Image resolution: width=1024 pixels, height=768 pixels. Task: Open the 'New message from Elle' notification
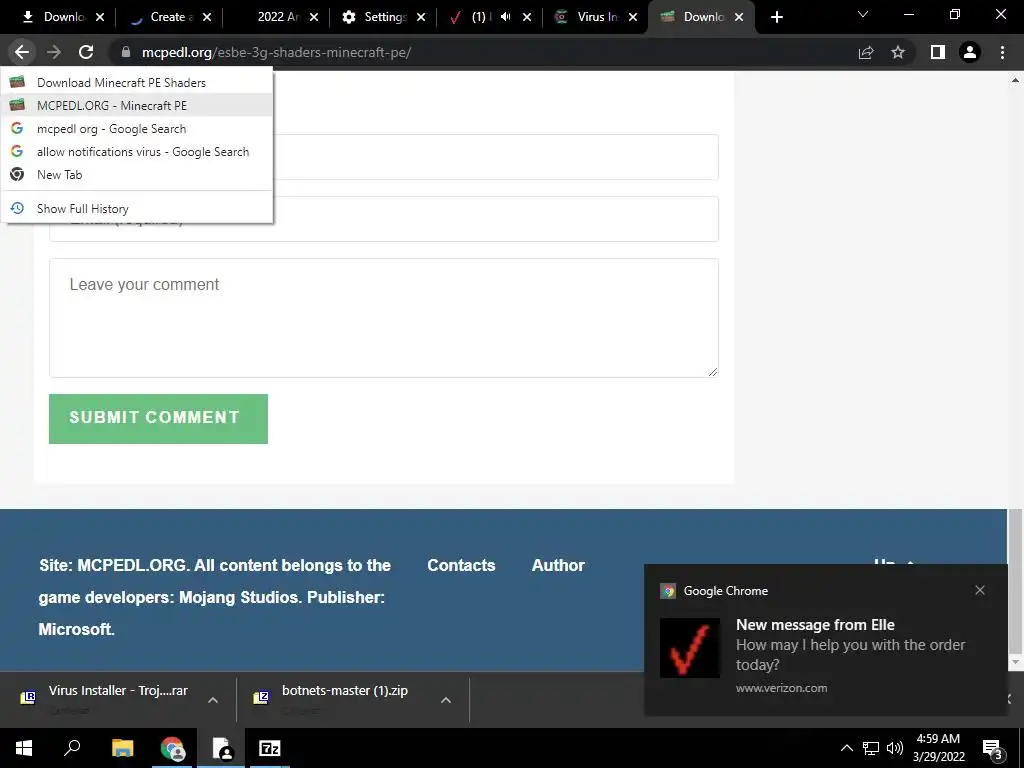[825, 640]
